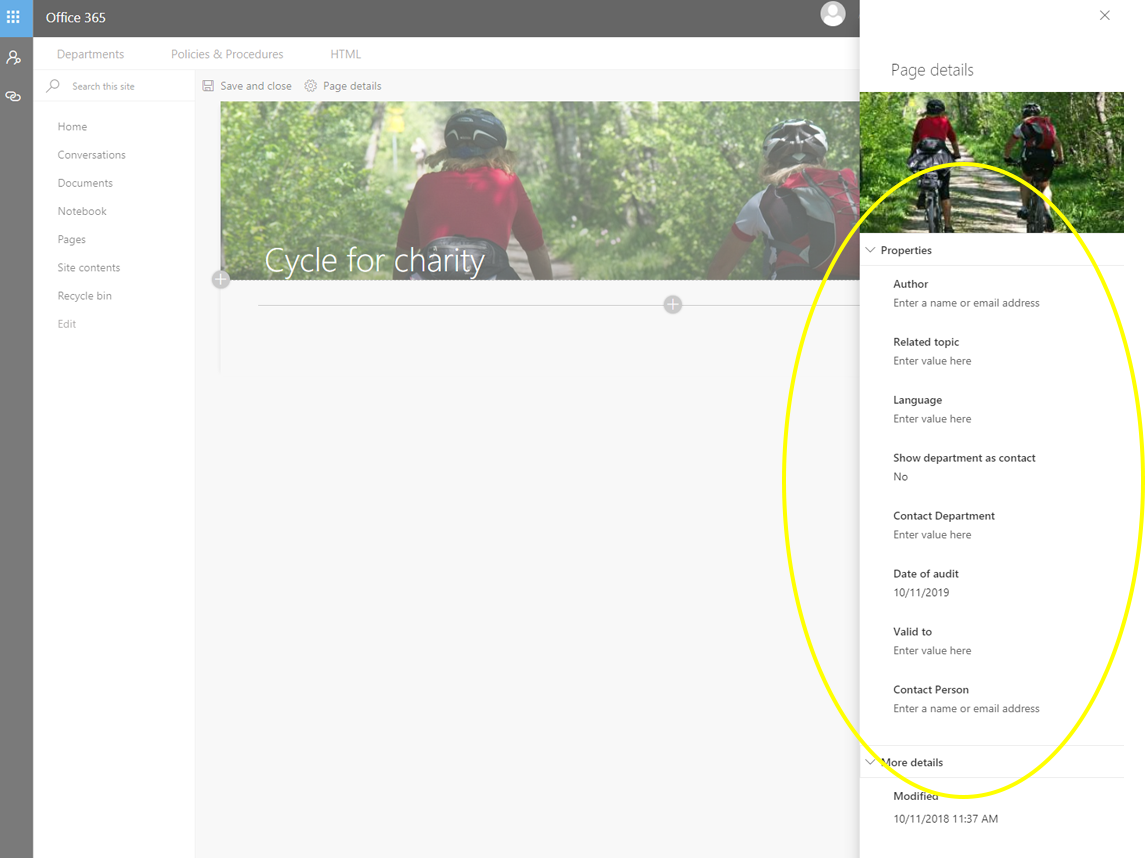
Task: Edit the Date of audit 10/11/2019
Action: click(x=921, y=593)
